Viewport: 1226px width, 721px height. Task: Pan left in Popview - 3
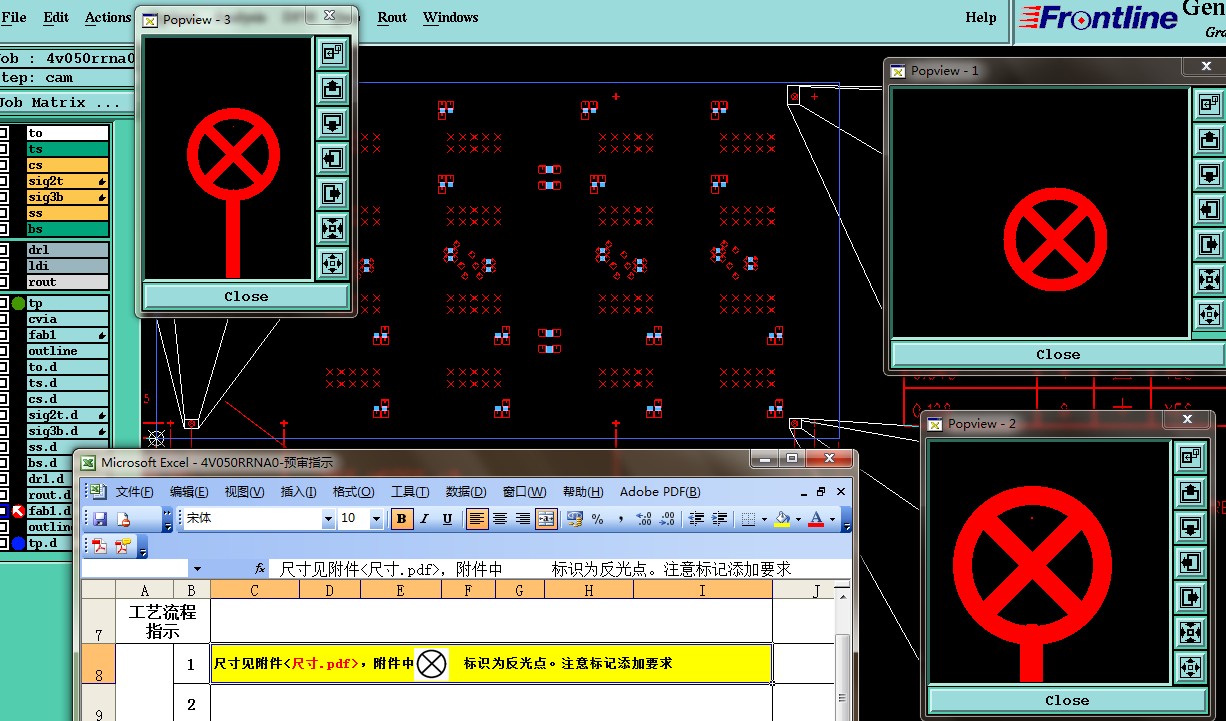coord(332,158)
